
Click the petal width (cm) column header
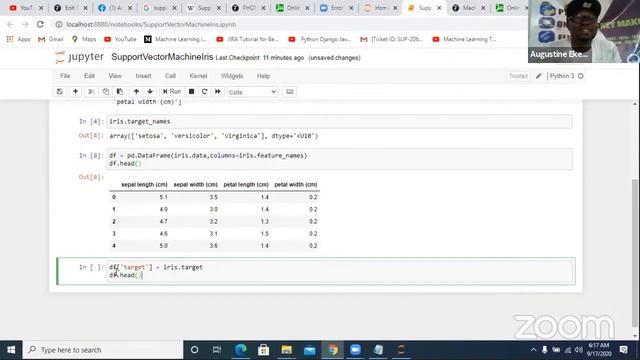coord(296,185)
